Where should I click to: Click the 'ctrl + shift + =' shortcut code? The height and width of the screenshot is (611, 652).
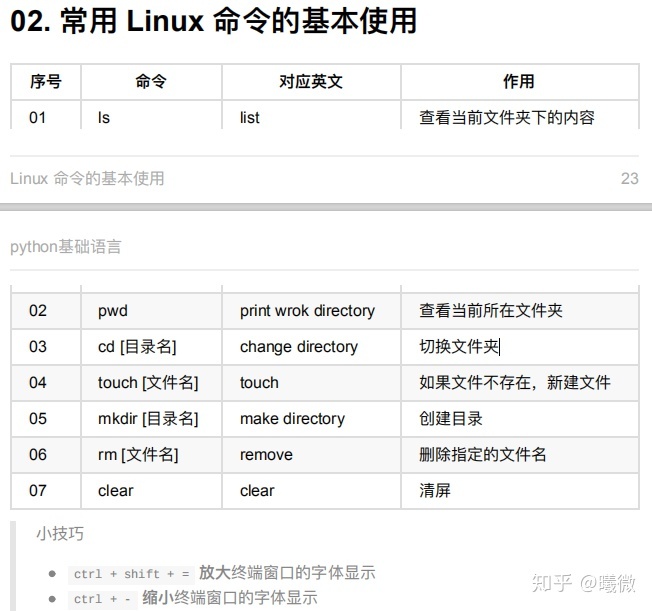click(131, 574)
